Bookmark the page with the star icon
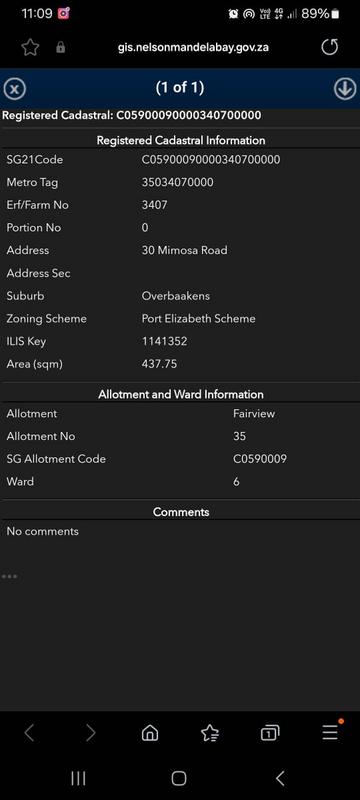This screenshot has width=360, height=800. 30,47
